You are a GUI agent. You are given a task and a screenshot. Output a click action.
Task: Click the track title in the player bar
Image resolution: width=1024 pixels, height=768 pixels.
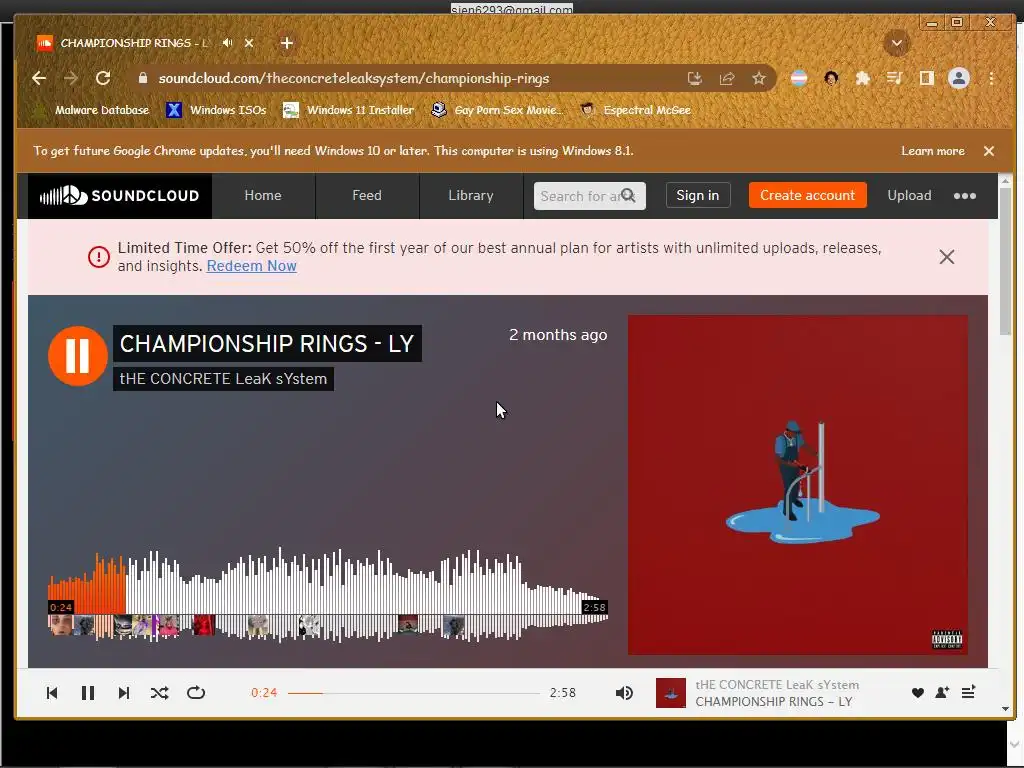click(x=773, y=701)
